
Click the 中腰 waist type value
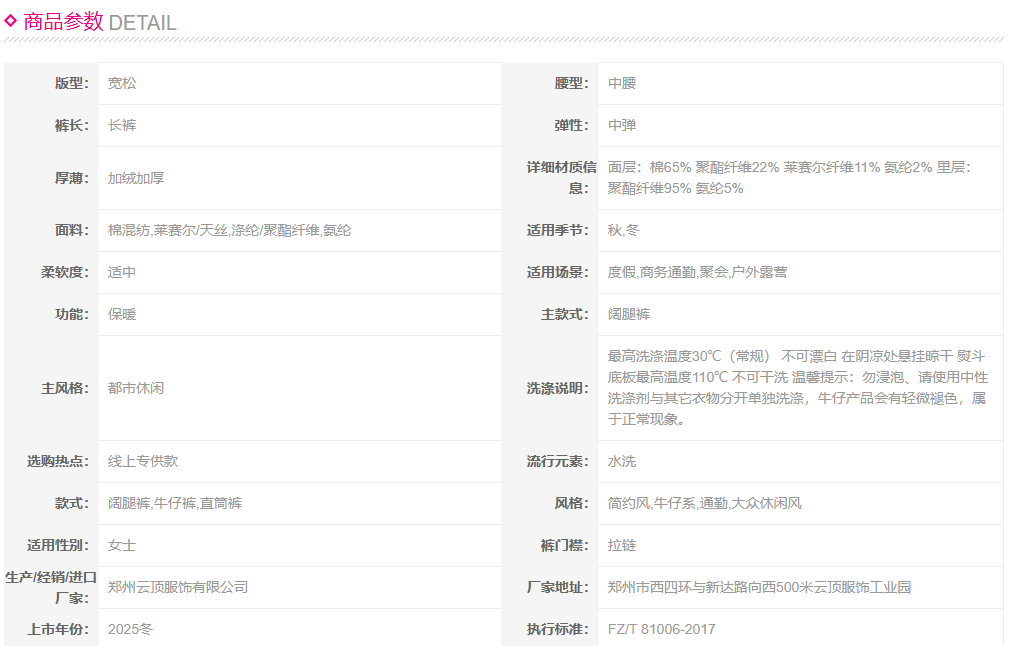622,83
